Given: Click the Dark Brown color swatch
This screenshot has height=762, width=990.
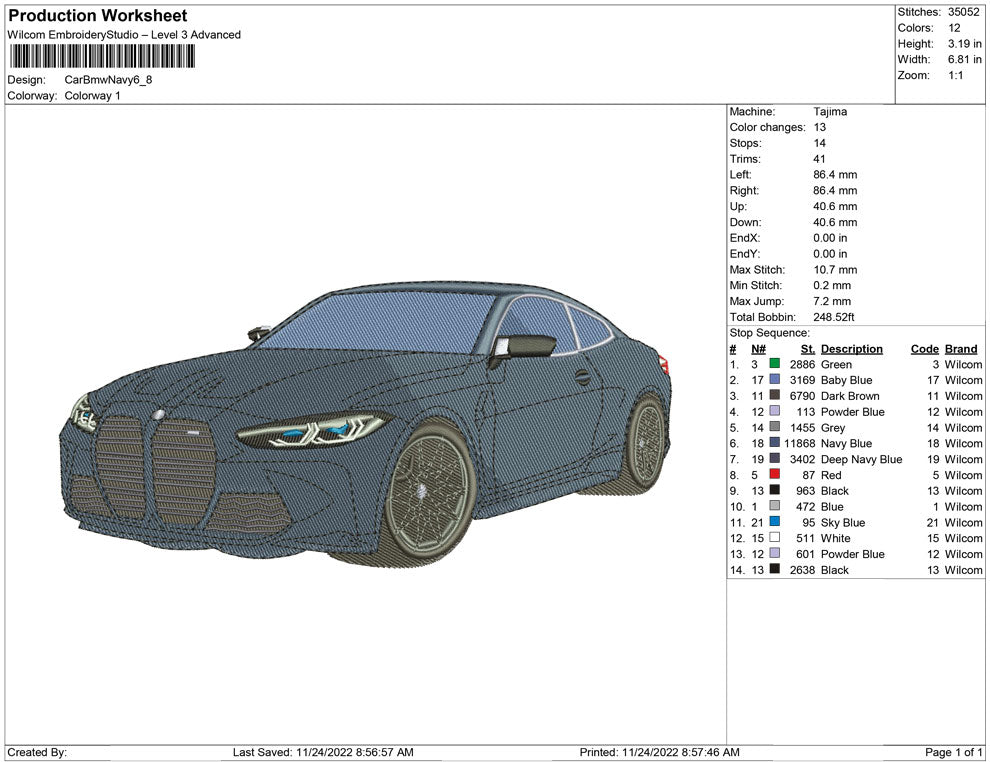Looking at the screenshot, I should pyautogui.click(x=775, y=396).
